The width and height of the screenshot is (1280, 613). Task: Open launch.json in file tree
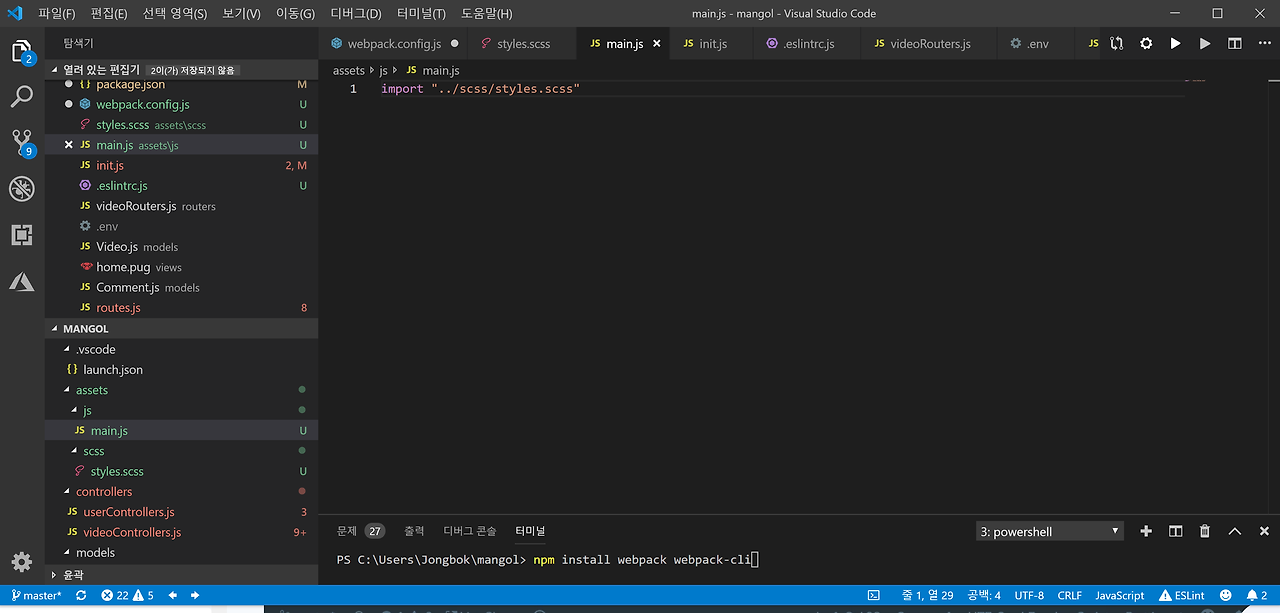pyautogui.click(x=181, y=370)
